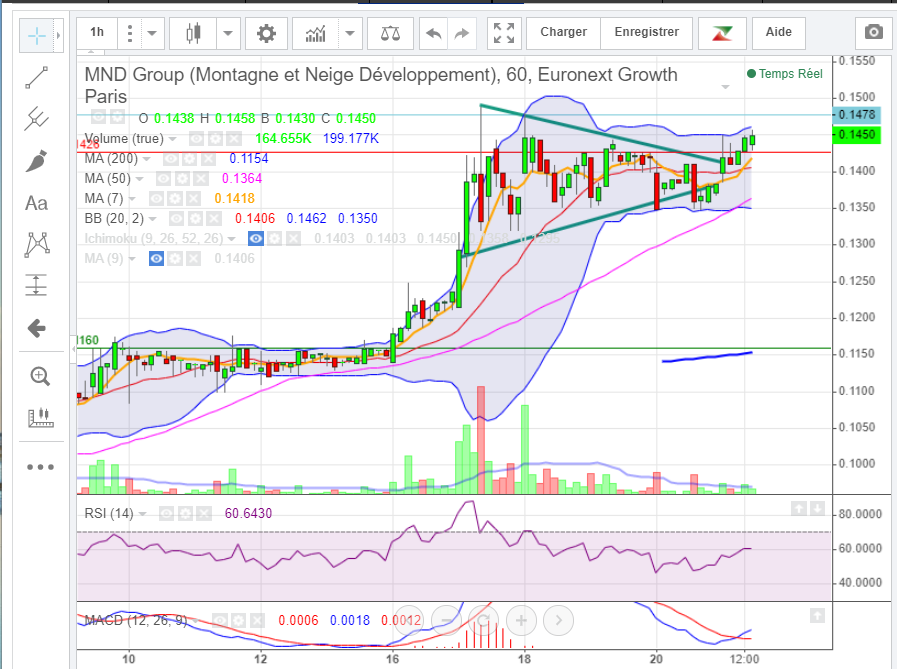Toggle fullscreen chart mode

[x=504, y=33]
